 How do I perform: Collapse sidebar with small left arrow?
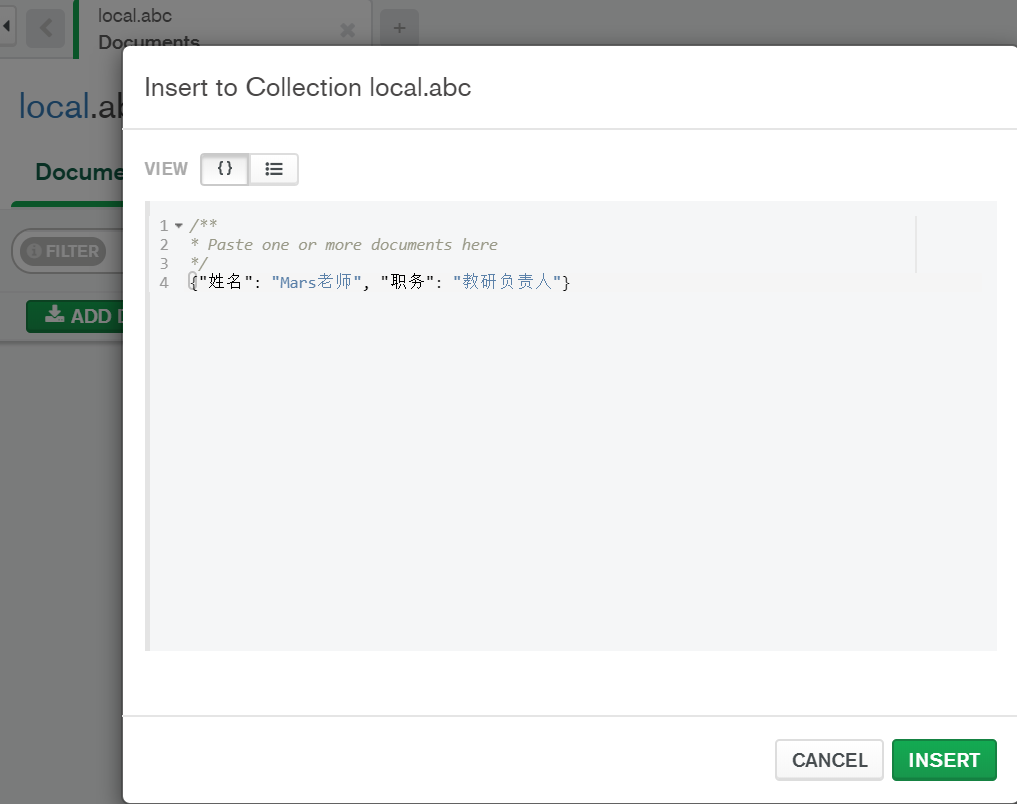pos(6,27)
